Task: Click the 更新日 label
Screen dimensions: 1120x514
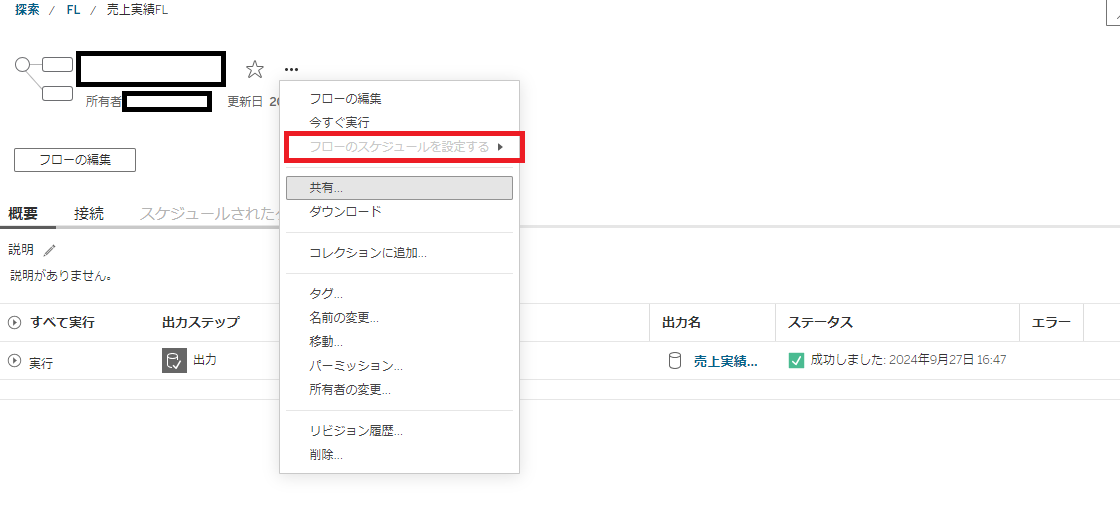Action: pos(245,101)
